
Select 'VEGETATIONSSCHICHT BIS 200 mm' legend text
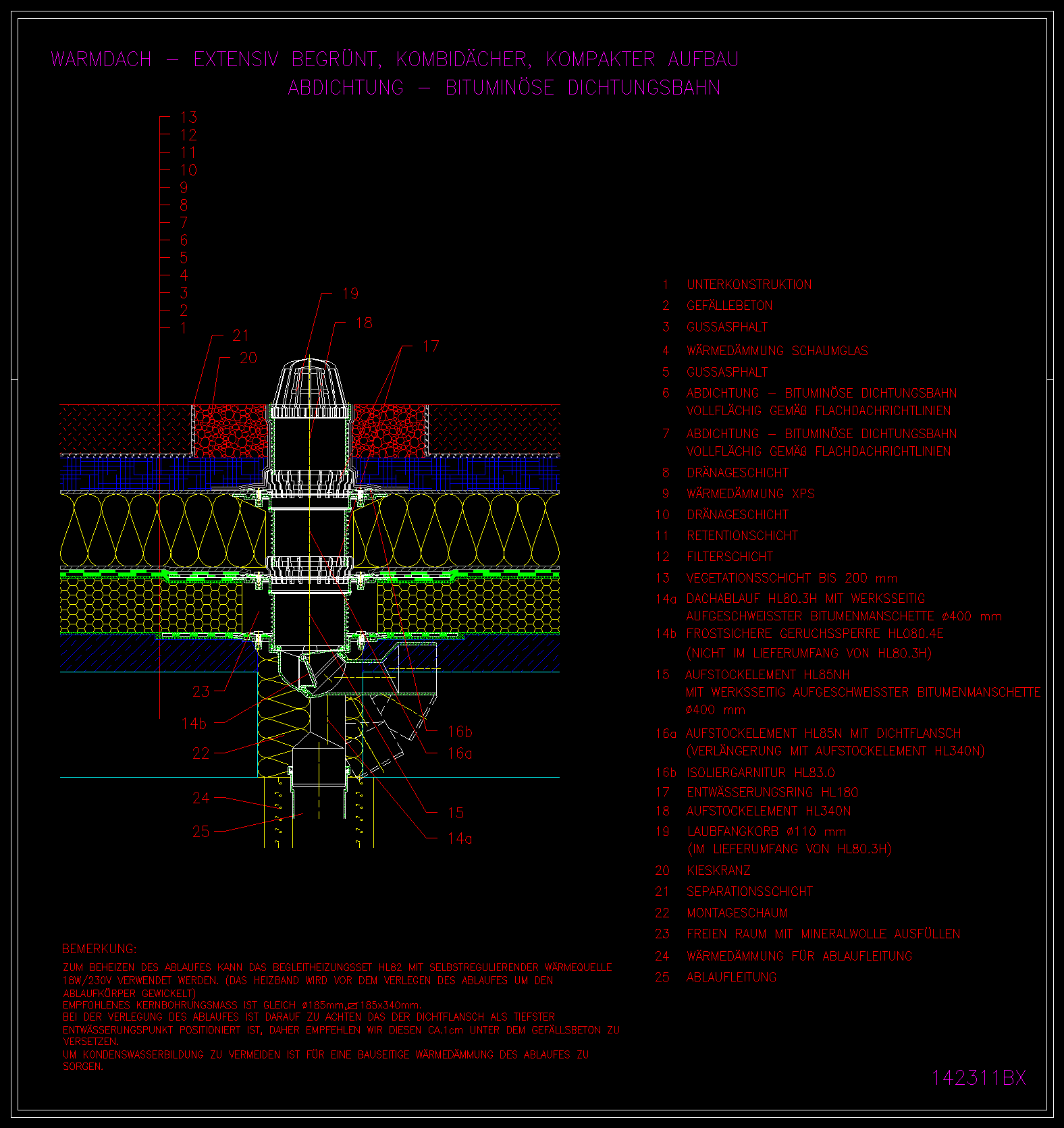[x=792, y=579]
